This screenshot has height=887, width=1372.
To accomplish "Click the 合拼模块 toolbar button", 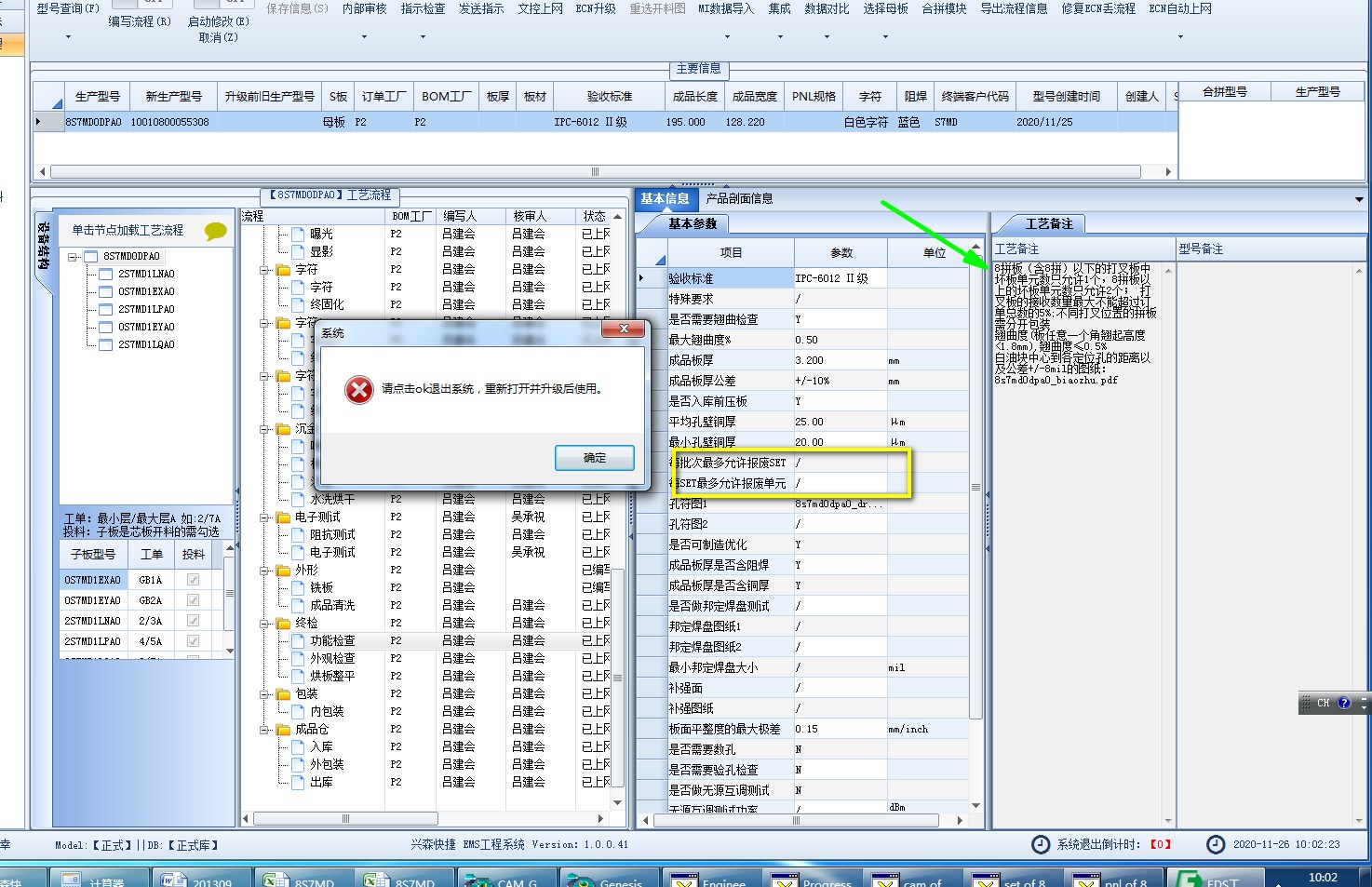I will [x=944, y=9].
